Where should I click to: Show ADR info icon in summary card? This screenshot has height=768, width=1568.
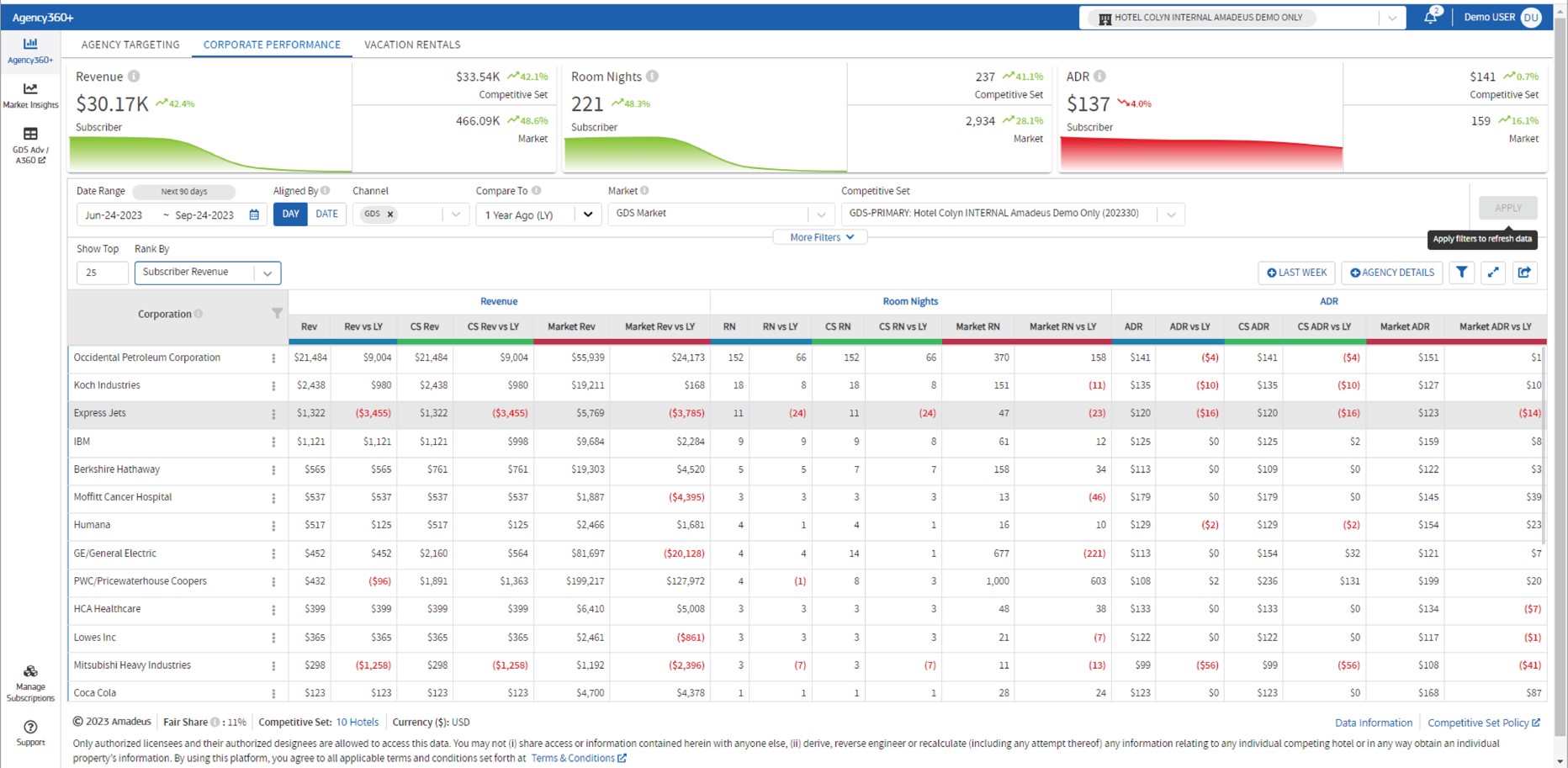click(x=1099, y=77)
